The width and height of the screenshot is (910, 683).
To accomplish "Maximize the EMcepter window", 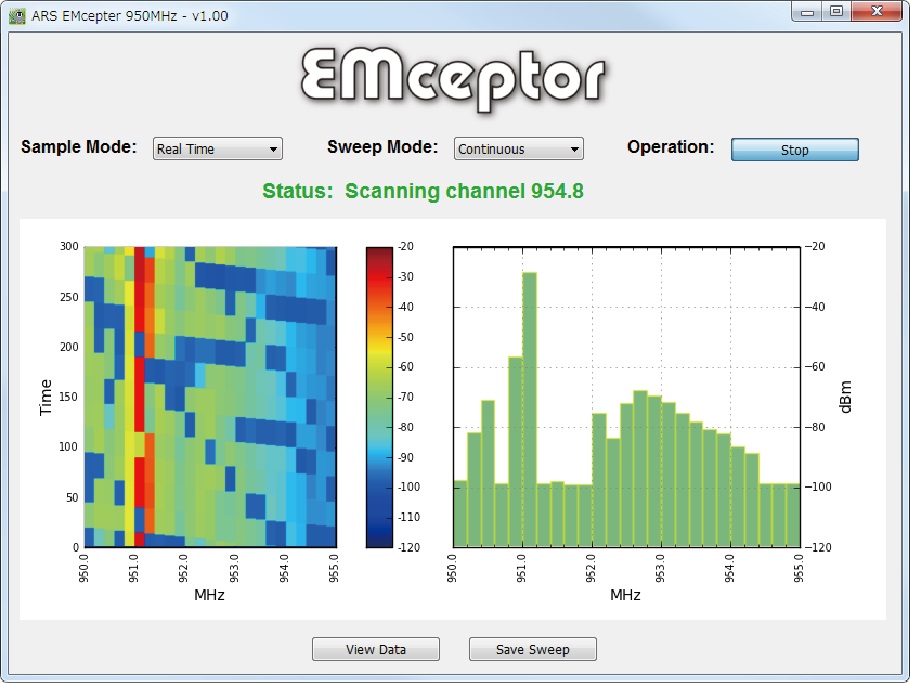I will [x=836, y=12].
